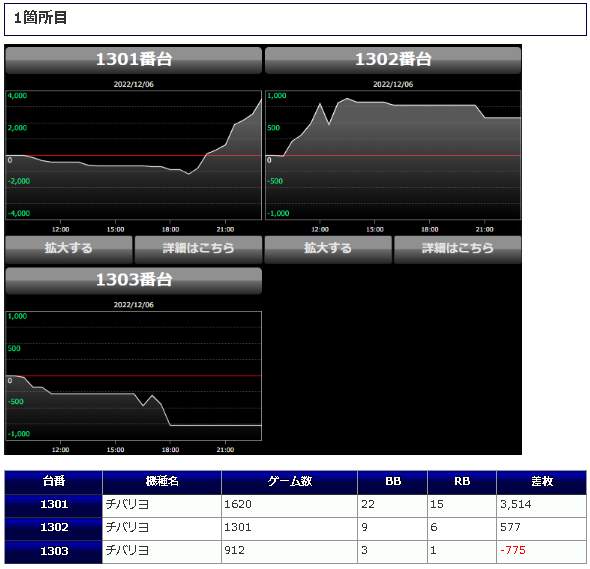Click the ゲーム数 column header
This screenshot has width=590, height=569.
(x=289, y=482)
